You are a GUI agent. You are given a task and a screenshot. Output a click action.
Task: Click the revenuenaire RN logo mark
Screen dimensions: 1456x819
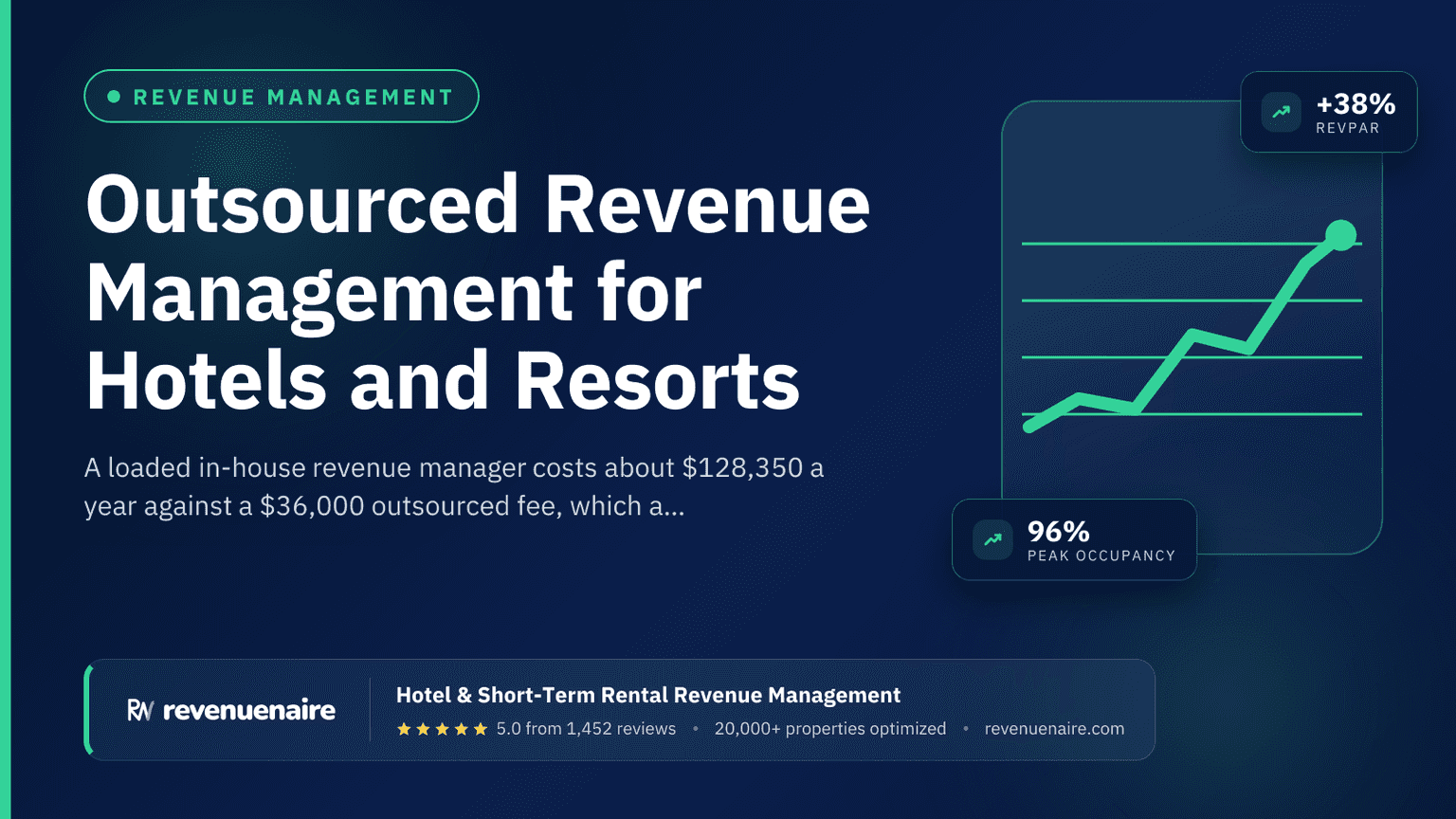(x=140, y=710)
